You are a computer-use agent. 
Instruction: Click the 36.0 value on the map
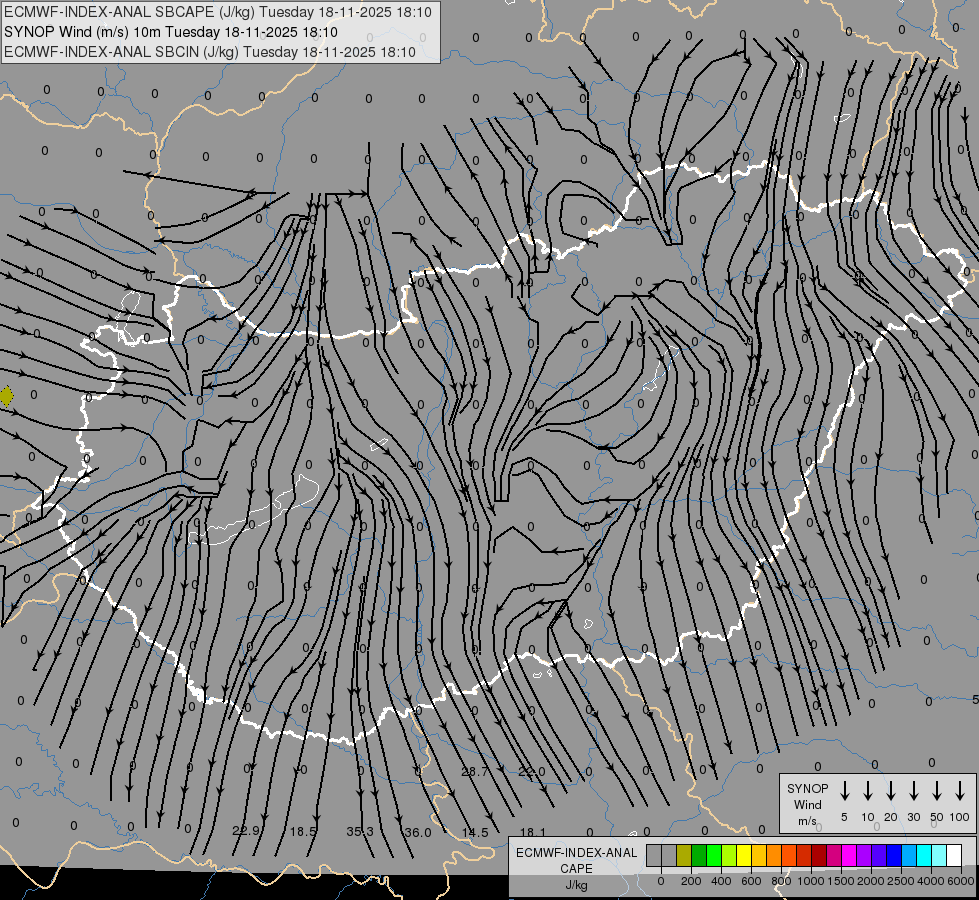point(418,833)
